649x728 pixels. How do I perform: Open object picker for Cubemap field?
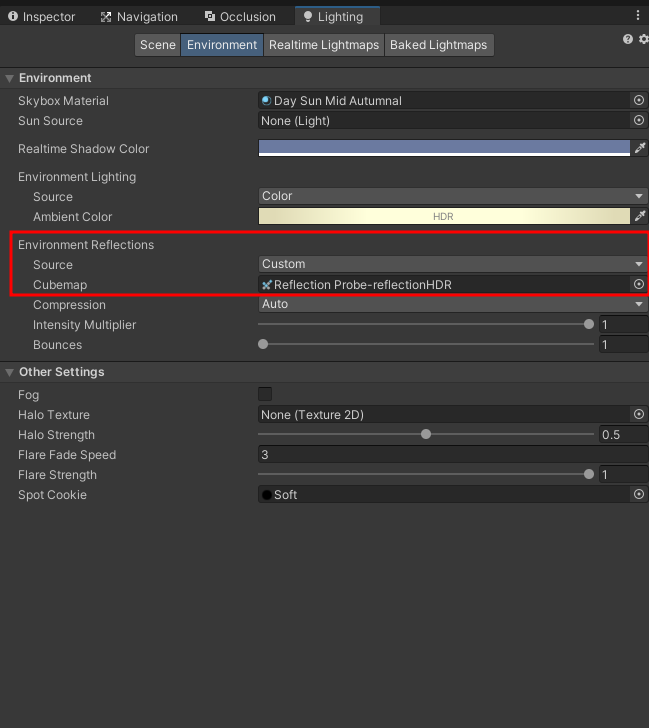(638, 285)
